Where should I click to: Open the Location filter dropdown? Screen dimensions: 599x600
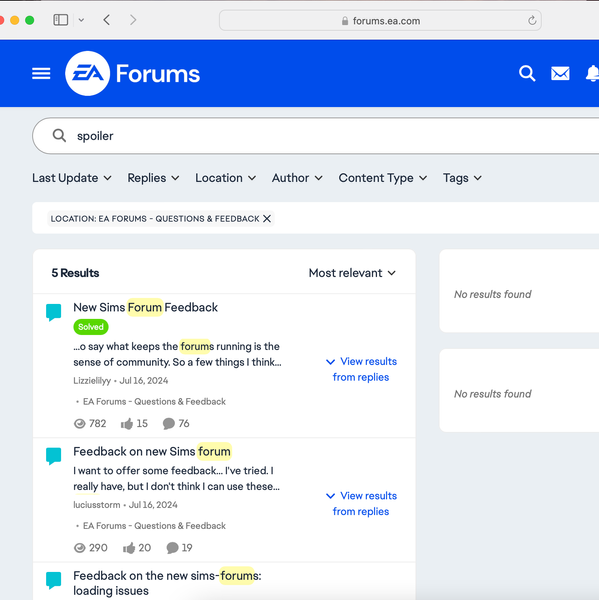(225, 178)
